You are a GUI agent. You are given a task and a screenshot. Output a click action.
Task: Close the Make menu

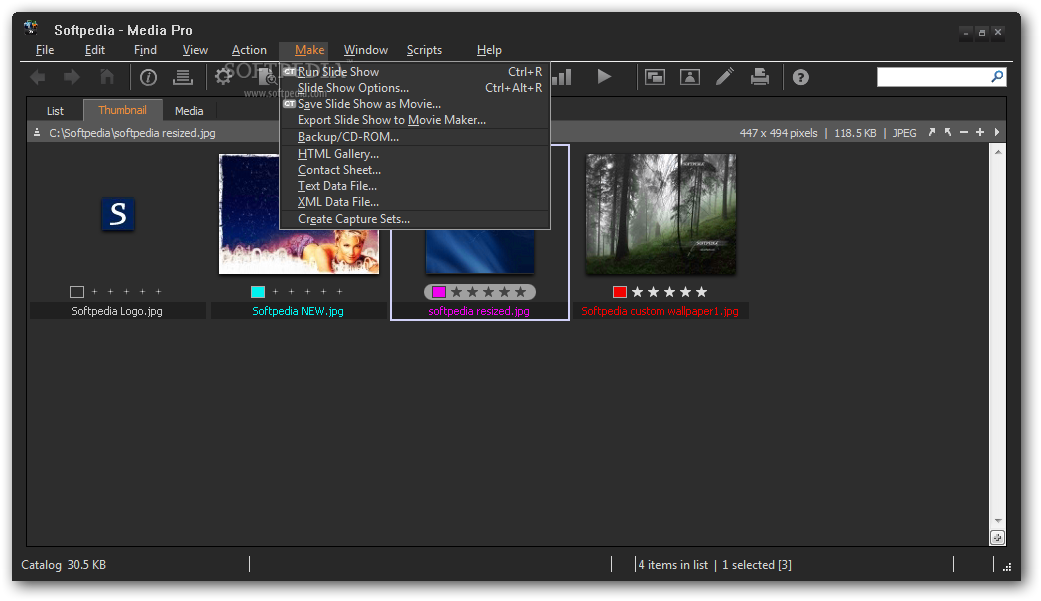click(x=309, y=50)
